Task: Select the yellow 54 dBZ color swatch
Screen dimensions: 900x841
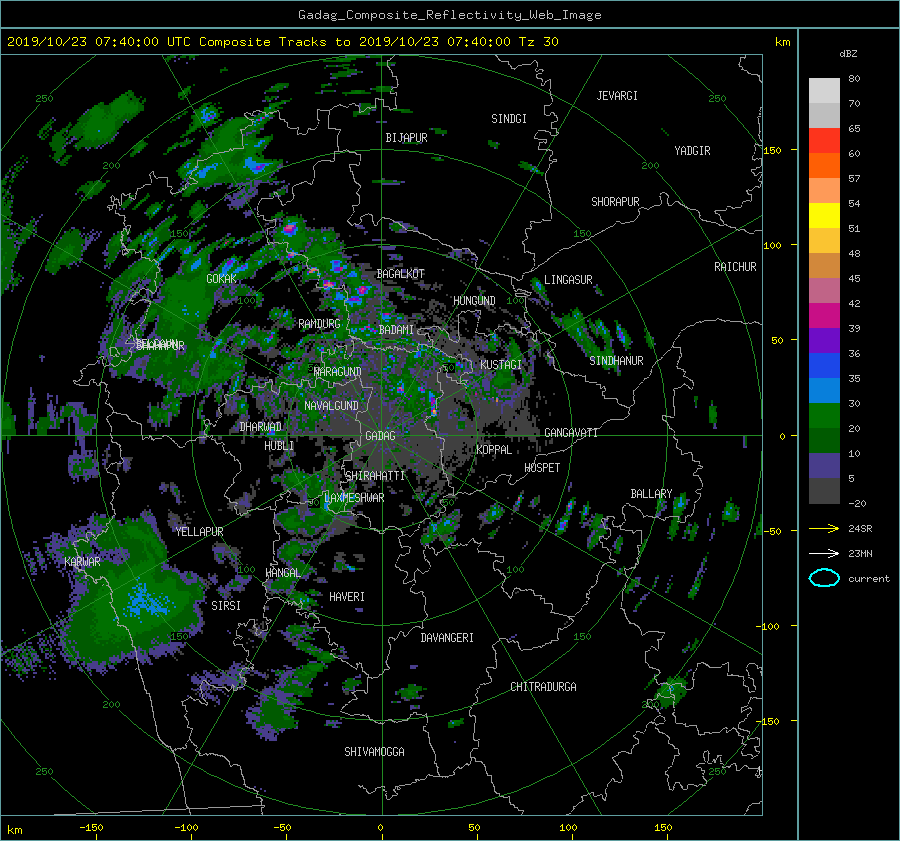Action: [x=824, y=215]
